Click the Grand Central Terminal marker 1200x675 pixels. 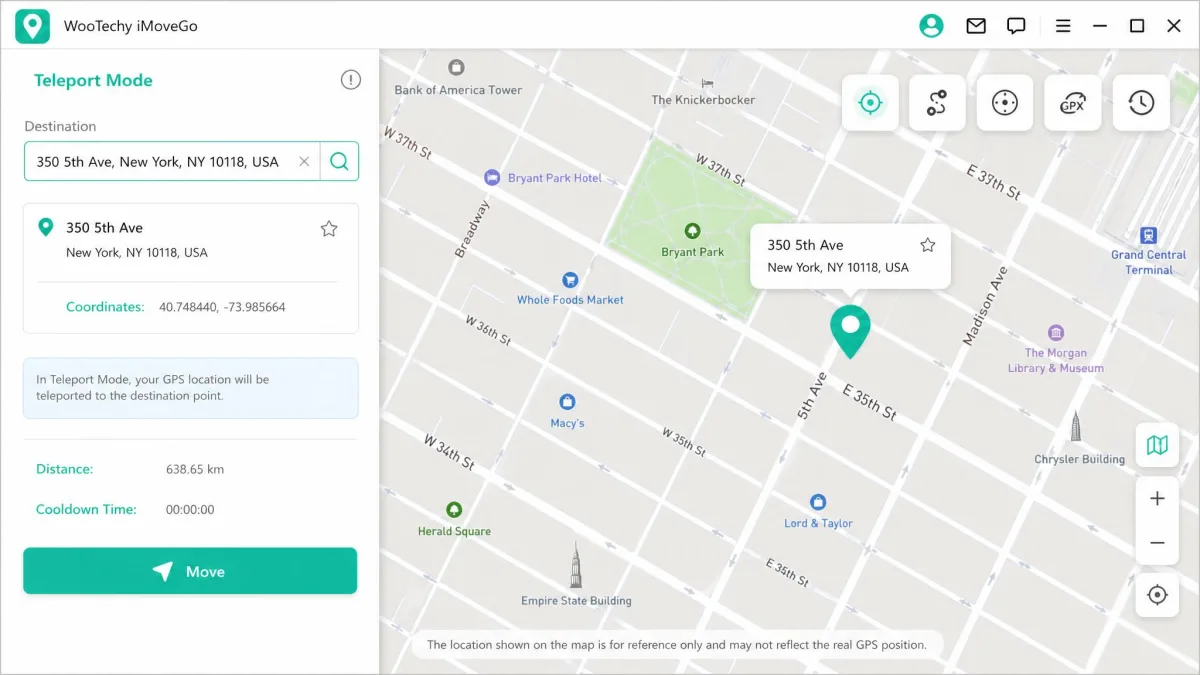(x=1149, y=236)
